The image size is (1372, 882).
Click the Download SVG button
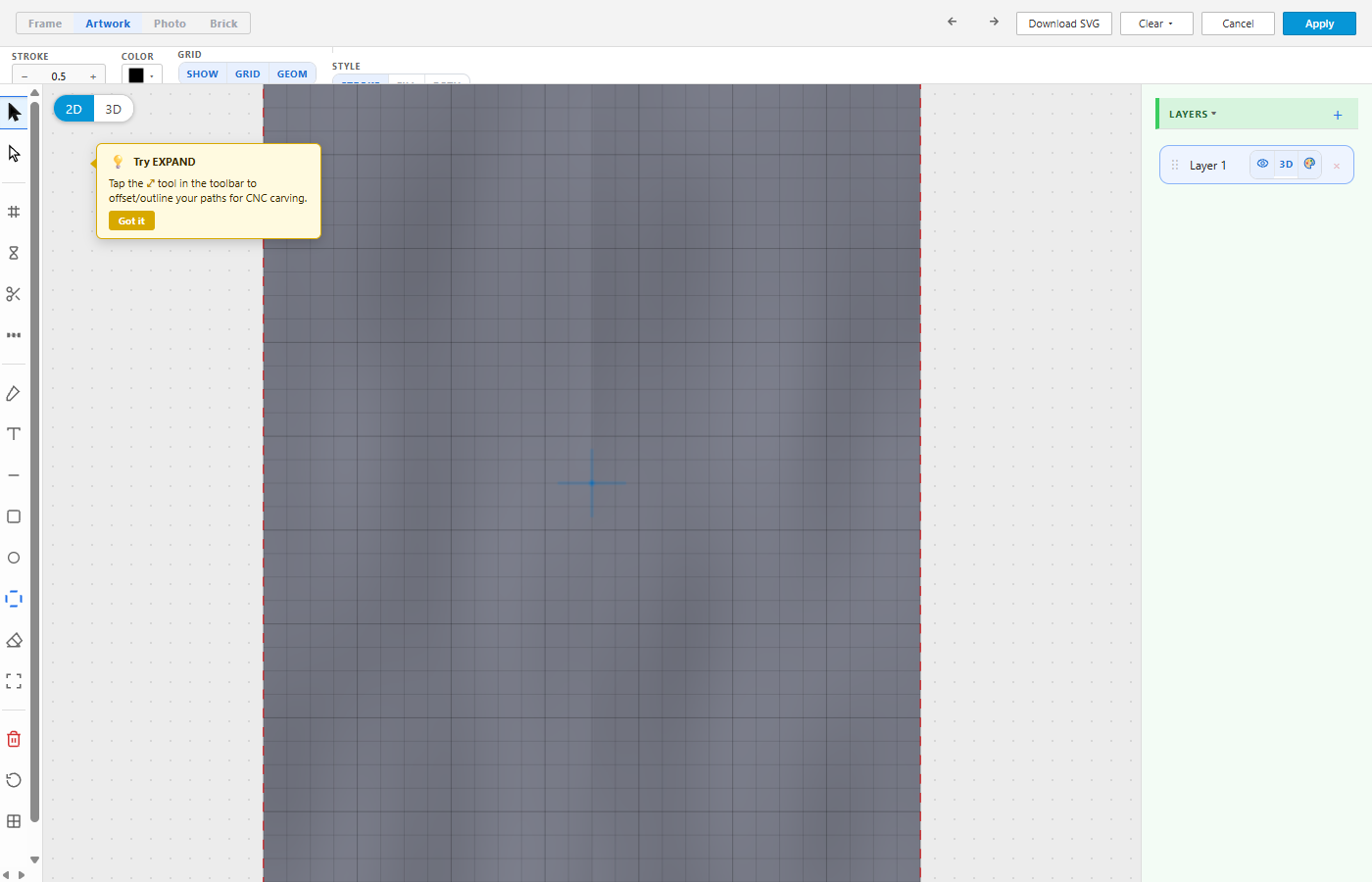(x=1064, y=24)
